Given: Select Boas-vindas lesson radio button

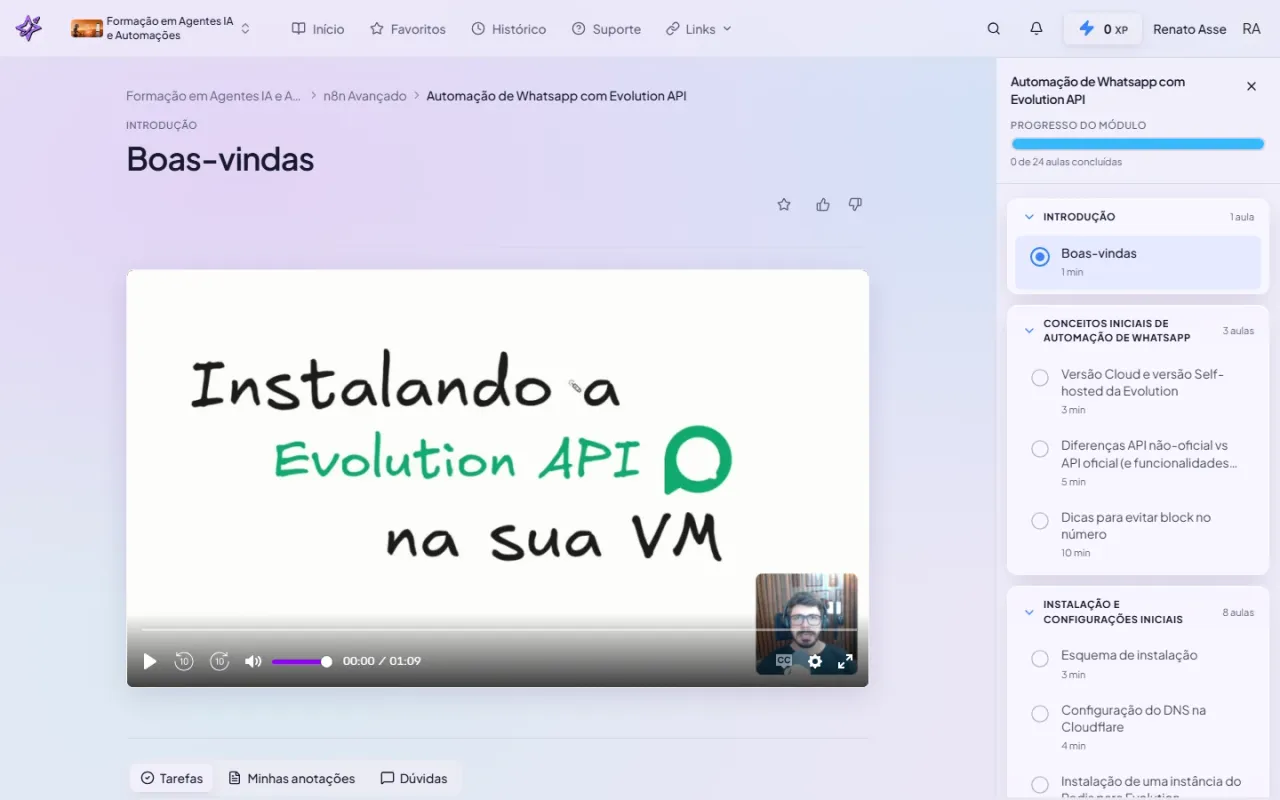Looking at the screenshot, I should pyautogui.click(x=1040, y=257).
